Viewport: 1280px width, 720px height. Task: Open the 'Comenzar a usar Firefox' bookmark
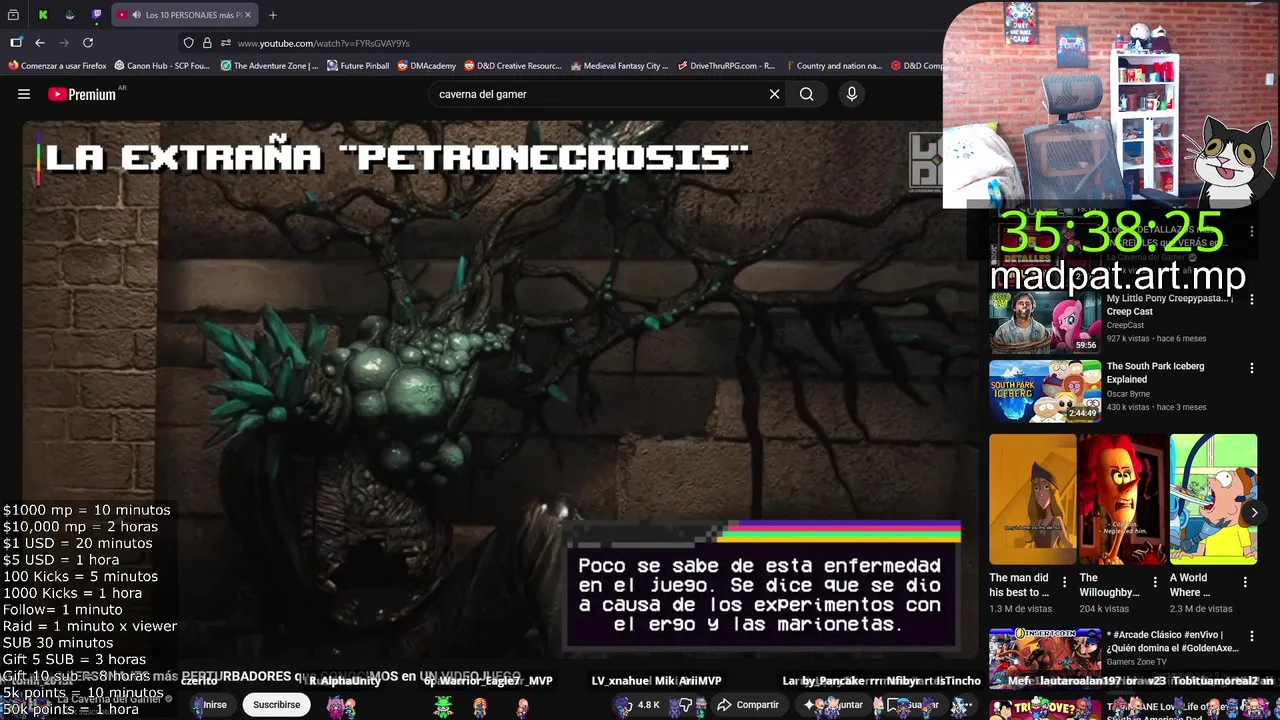[x=57, y=66]
